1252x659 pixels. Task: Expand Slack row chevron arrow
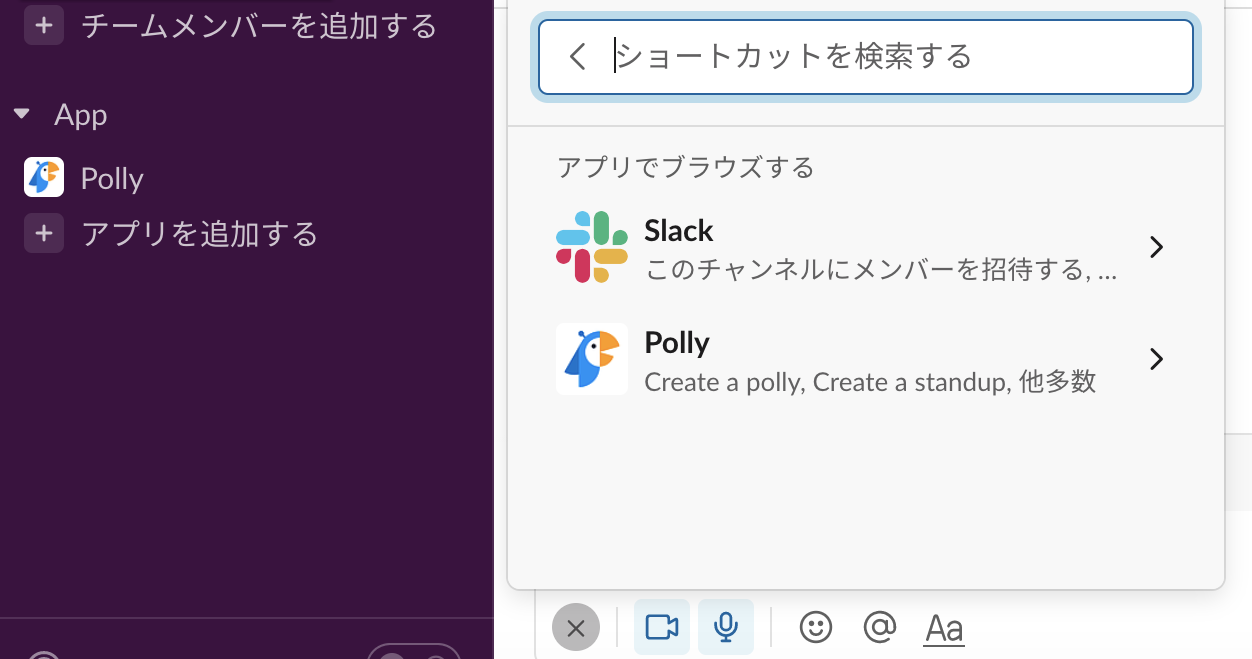pos(1157,247)
